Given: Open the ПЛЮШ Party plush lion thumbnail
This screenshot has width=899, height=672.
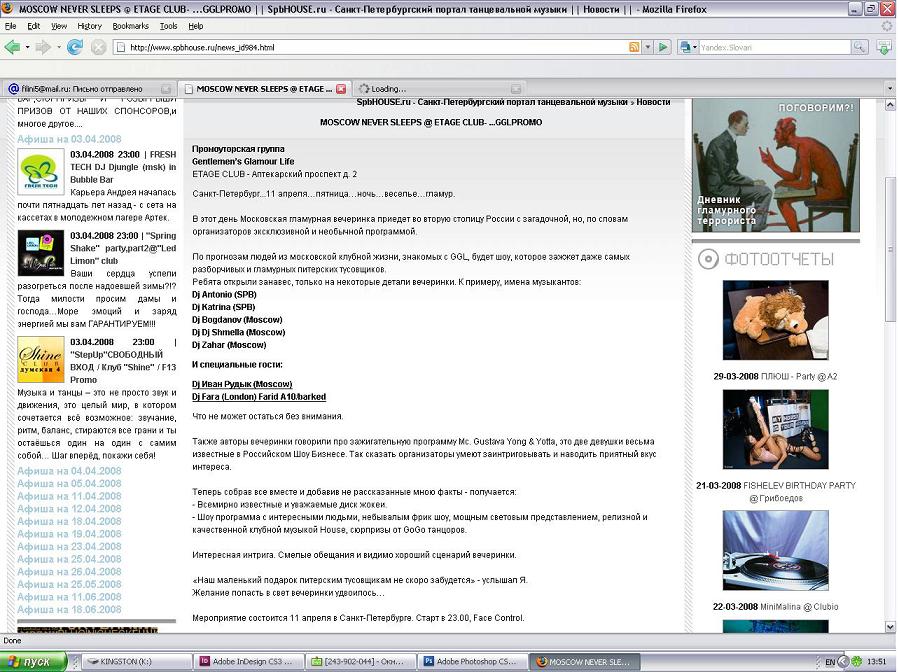Looking at the screenshot, I should [775, 320].
